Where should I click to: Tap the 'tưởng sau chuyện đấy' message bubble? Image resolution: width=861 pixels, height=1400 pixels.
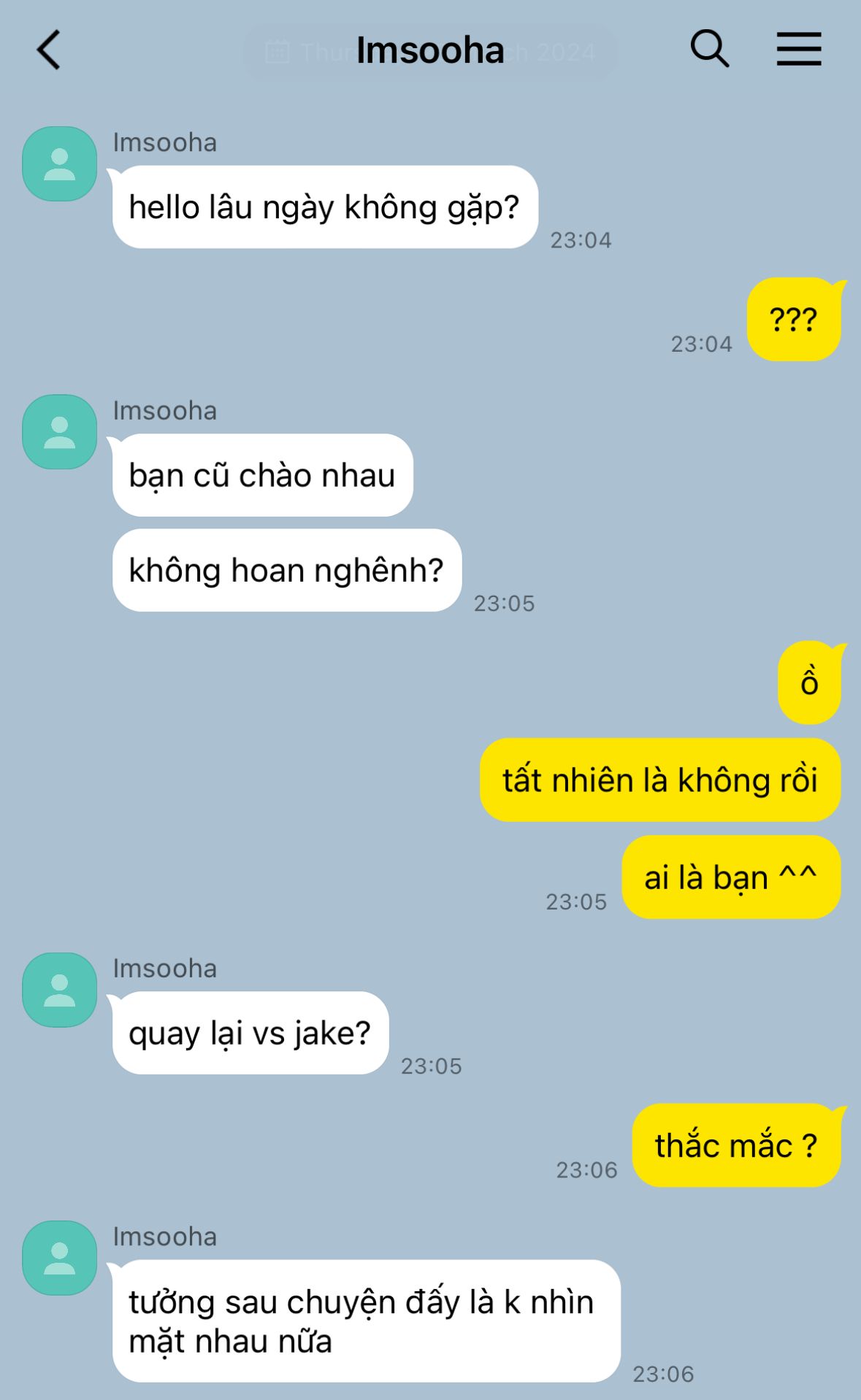point(366,1321)
